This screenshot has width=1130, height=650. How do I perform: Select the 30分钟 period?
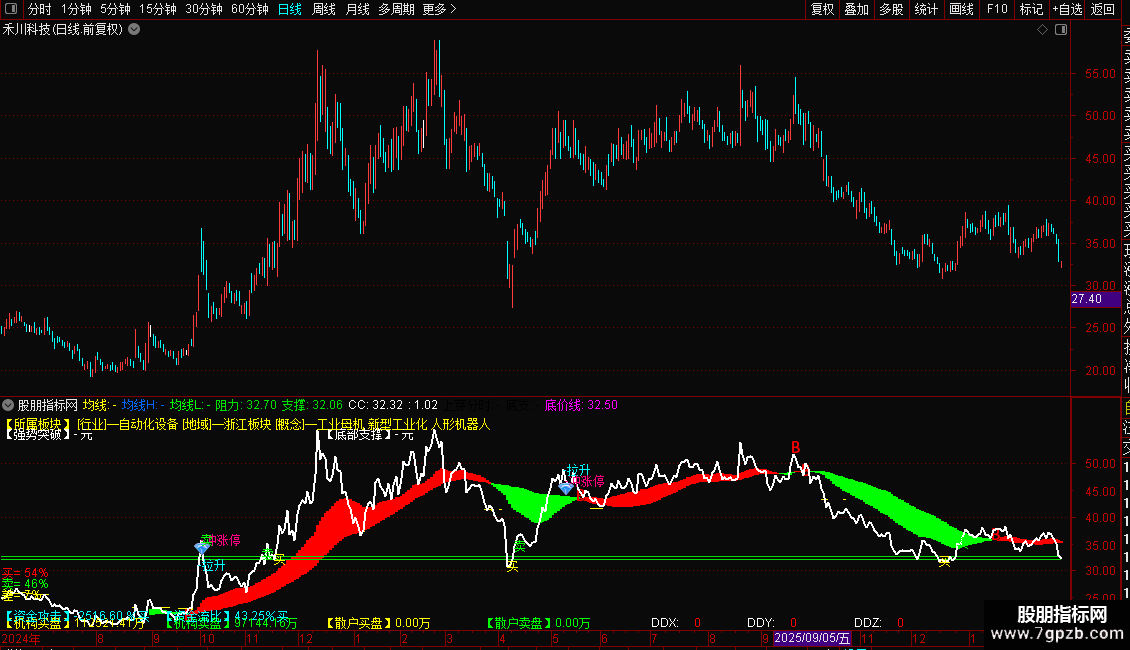pyautogui.click(x=204, y=9)
